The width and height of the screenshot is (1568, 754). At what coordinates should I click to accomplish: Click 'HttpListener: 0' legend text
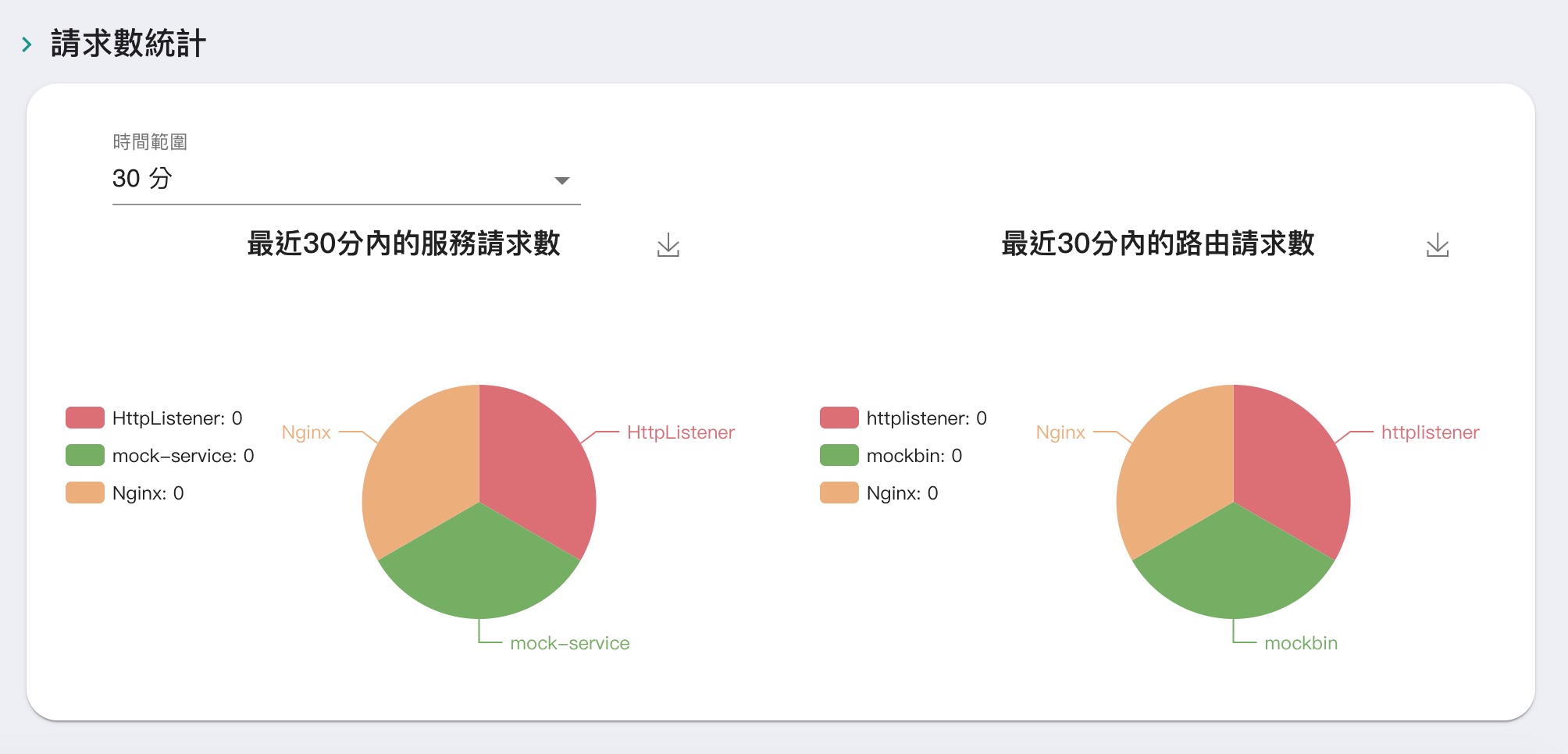177,418
